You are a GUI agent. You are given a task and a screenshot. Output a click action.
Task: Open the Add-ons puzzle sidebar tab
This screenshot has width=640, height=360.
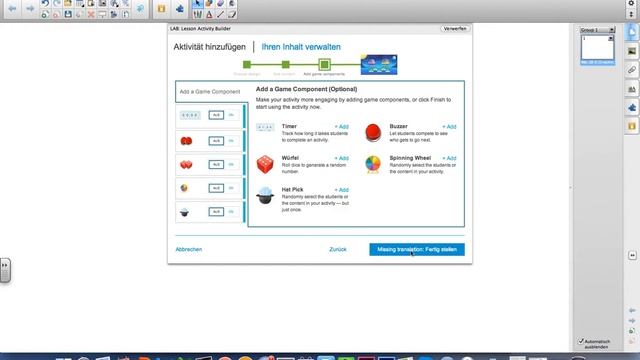pos(632,108)
